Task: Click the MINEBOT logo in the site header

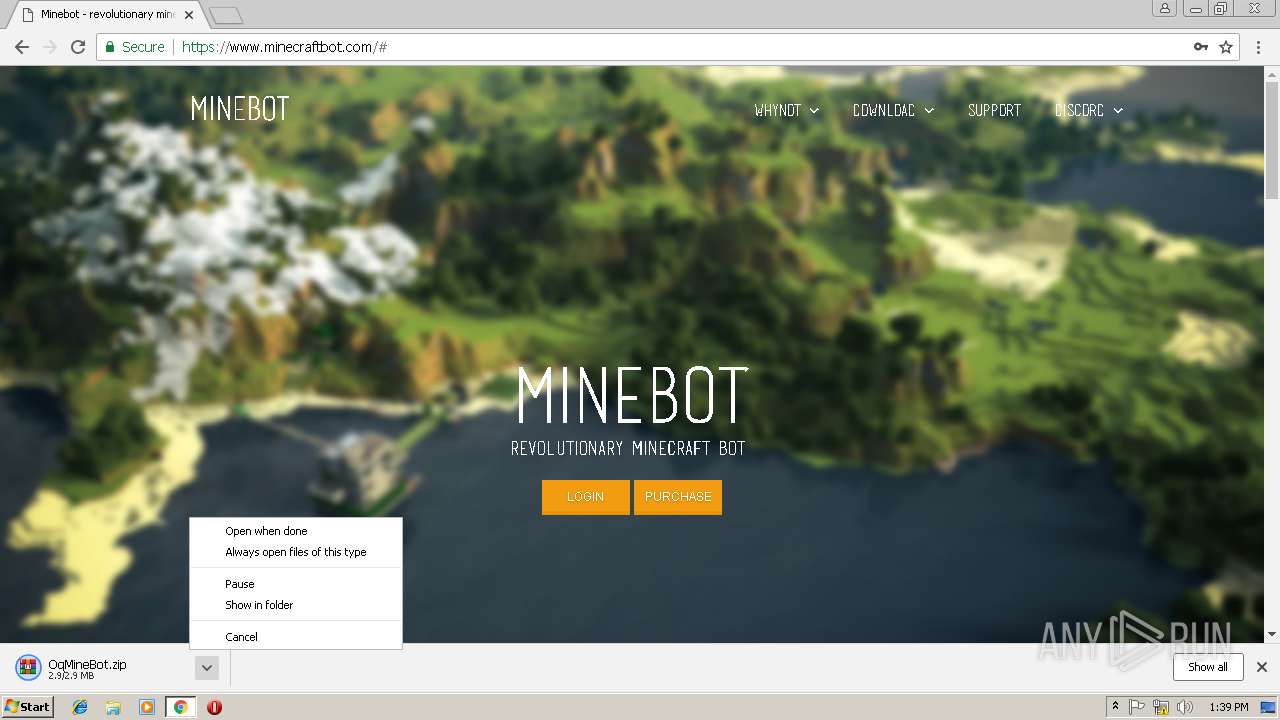Action: [240, 109]
